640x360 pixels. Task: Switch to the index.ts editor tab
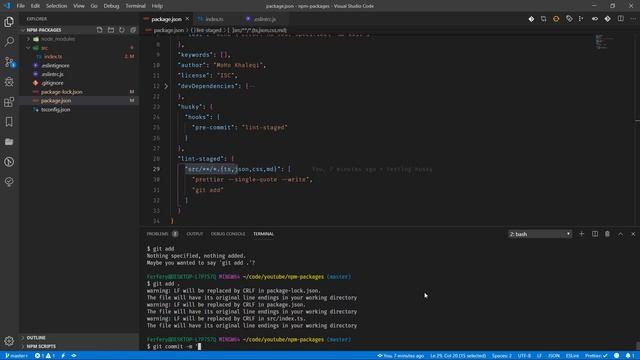click(214, 19)
